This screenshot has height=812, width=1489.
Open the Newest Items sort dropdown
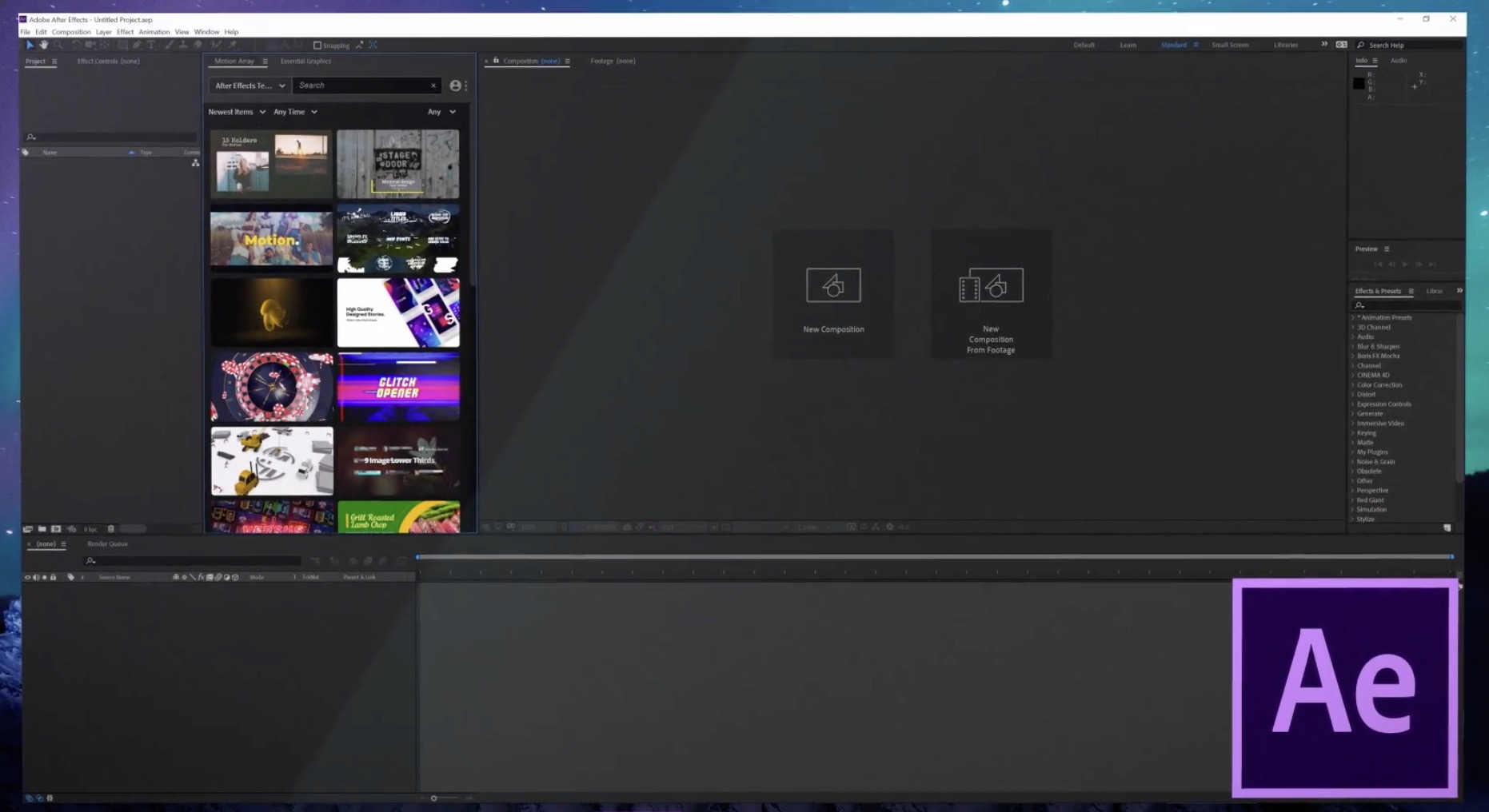tap(237, 112)
